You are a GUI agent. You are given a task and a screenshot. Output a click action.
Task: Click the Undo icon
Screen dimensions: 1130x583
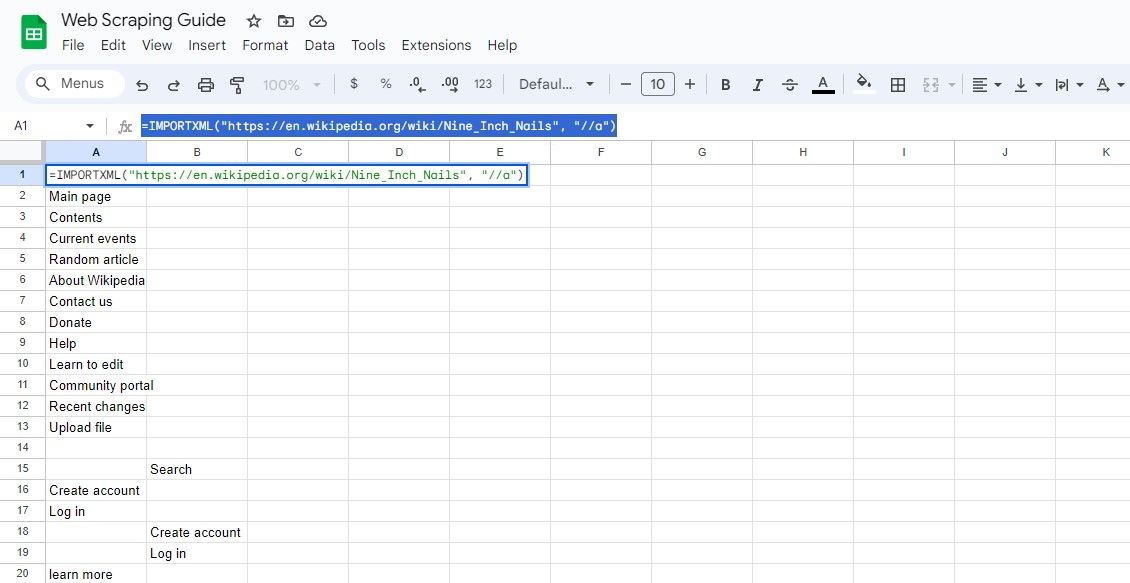click(x=141, y=84)
